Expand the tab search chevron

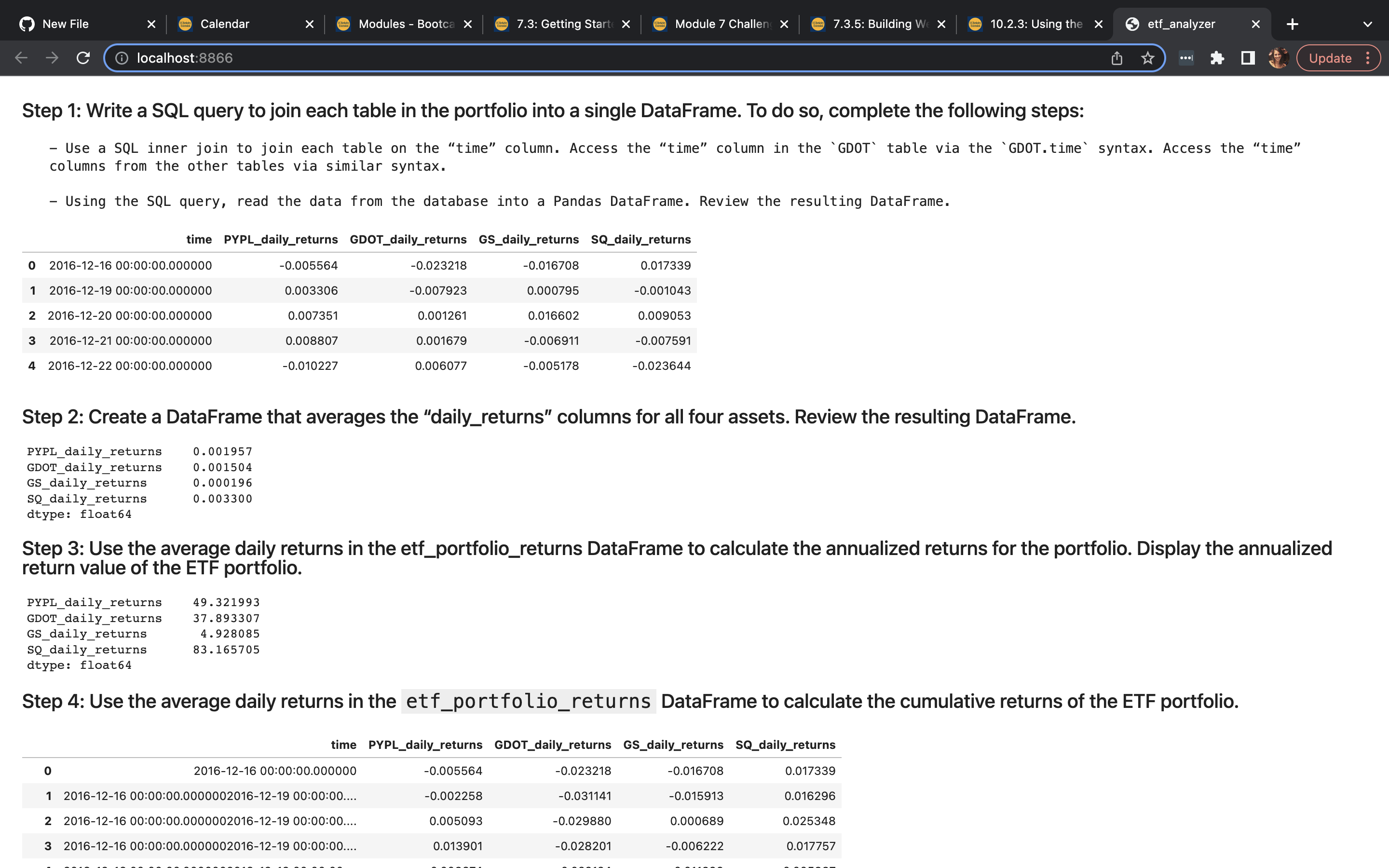coord(1367,24)
